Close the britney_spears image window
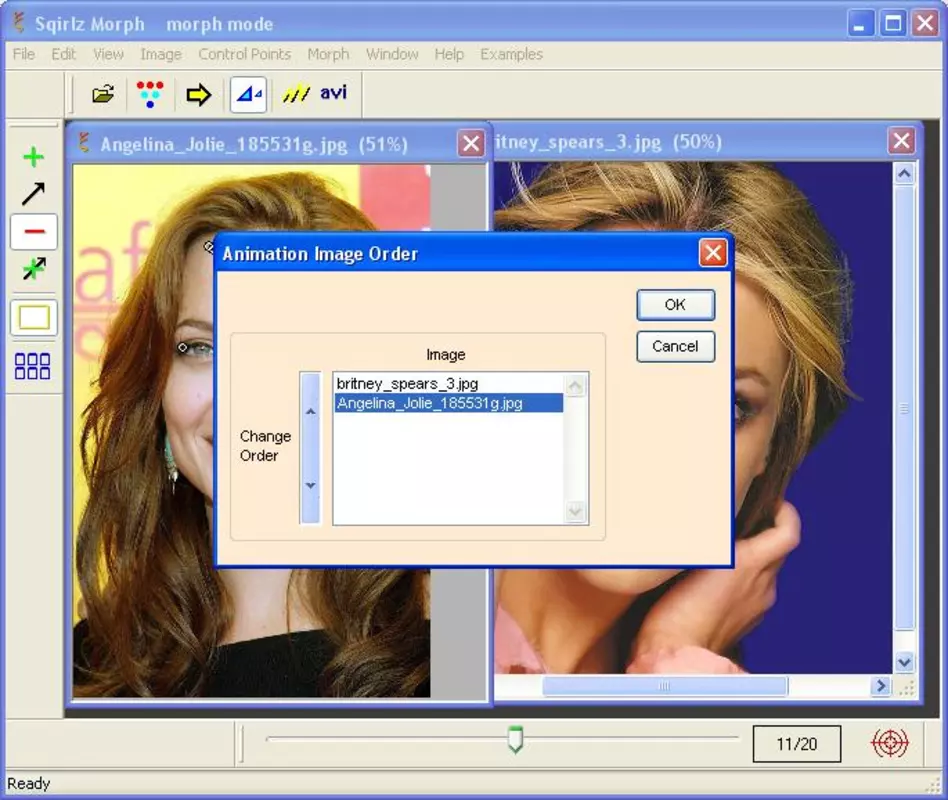This screenshot has width=948, height=800. 901,141
